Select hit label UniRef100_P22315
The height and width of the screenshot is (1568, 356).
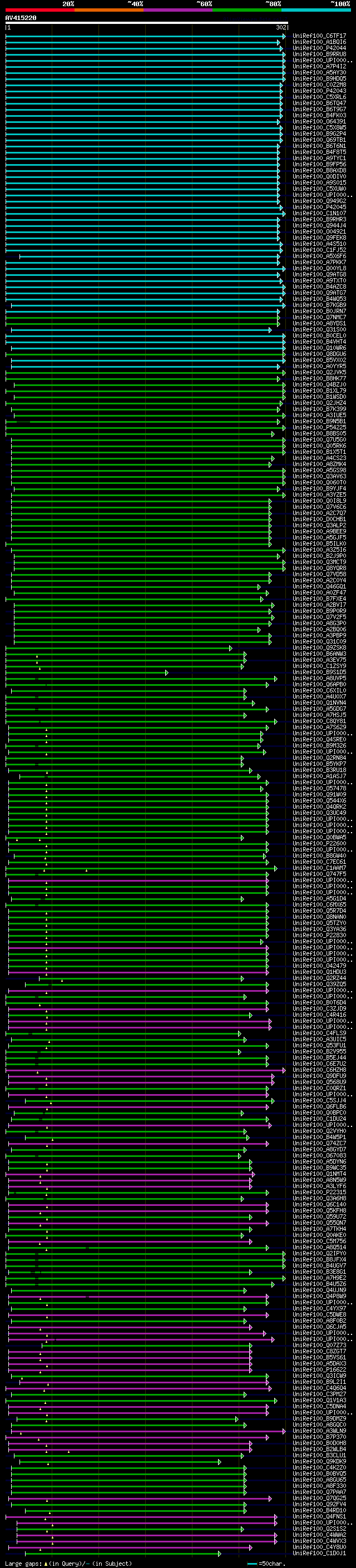pos(319,1193)
